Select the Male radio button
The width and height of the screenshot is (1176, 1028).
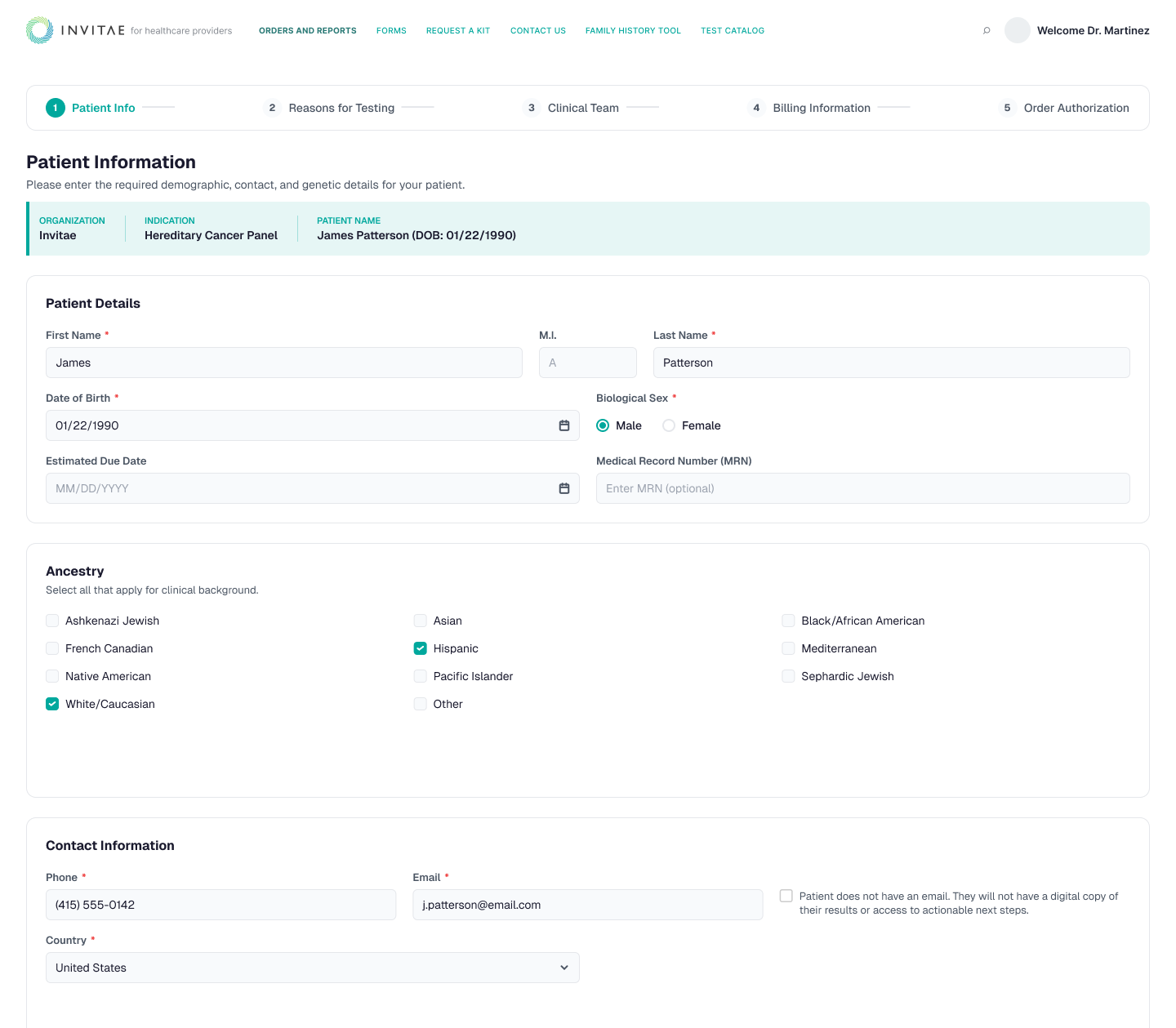(x=603, y=425)
